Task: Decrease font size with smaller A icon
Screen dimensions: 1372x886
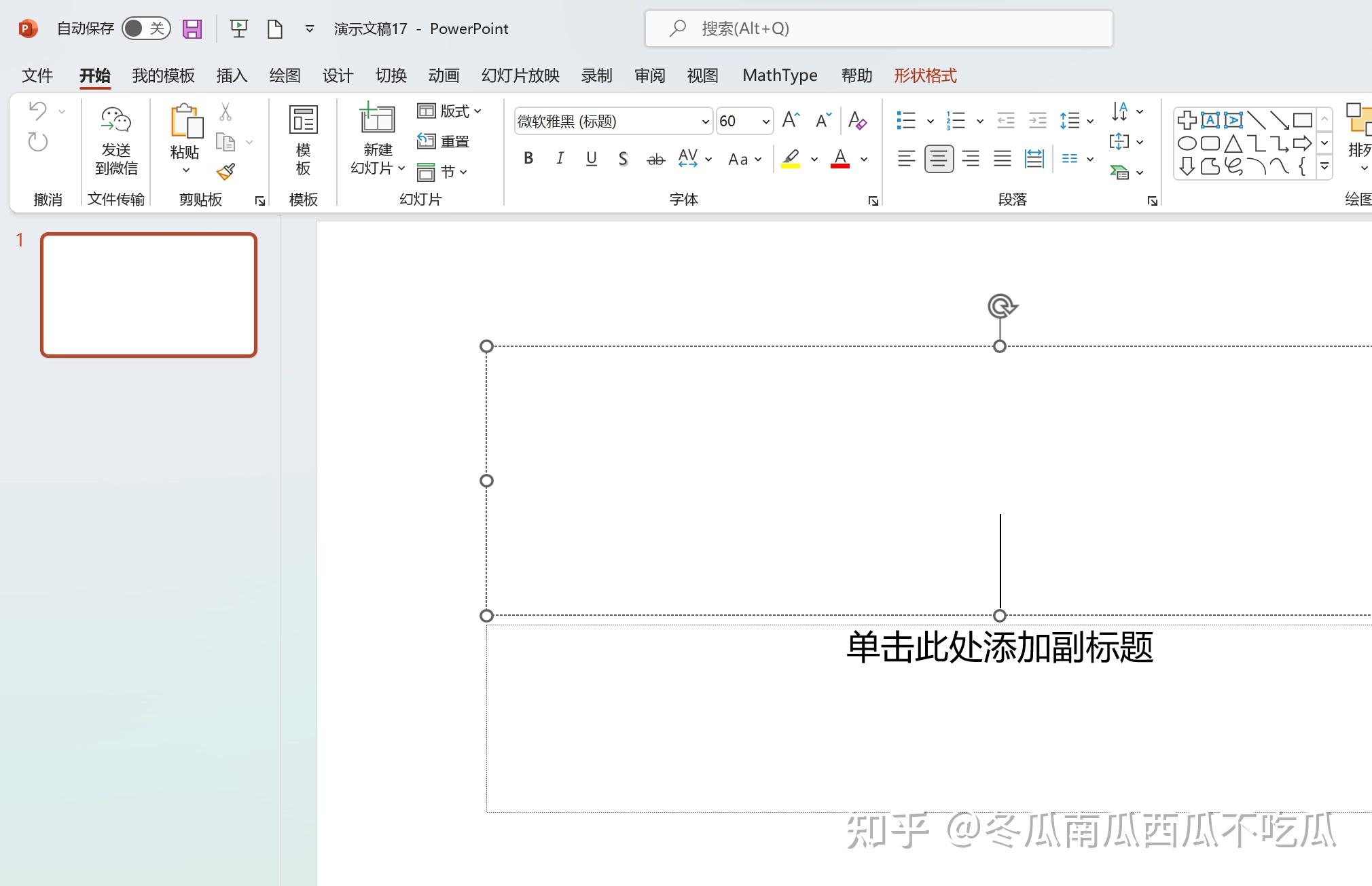Action: click(824, 121)
